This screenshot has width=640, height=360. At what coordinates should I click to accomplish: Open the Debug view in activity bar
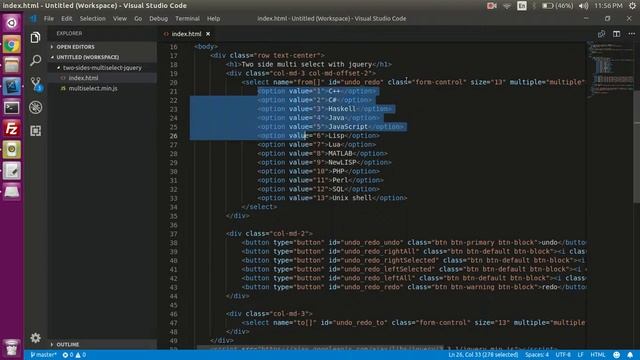36,107
